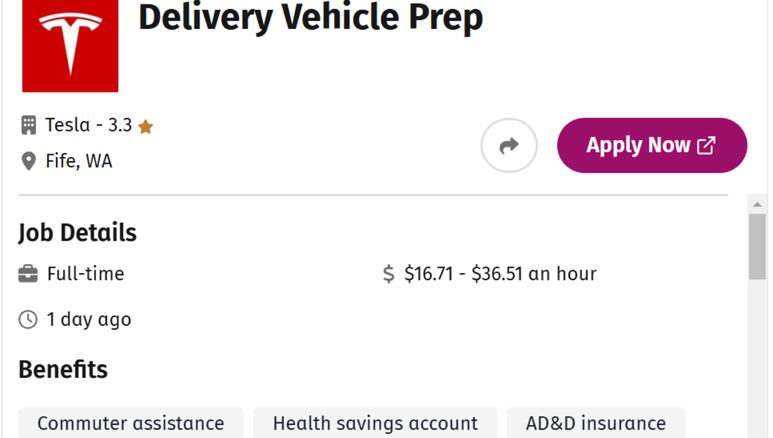Screen dimensions: 773x438
Task: Click the $16.71 - $36.51 an hour text
Action: pos(500,274)
